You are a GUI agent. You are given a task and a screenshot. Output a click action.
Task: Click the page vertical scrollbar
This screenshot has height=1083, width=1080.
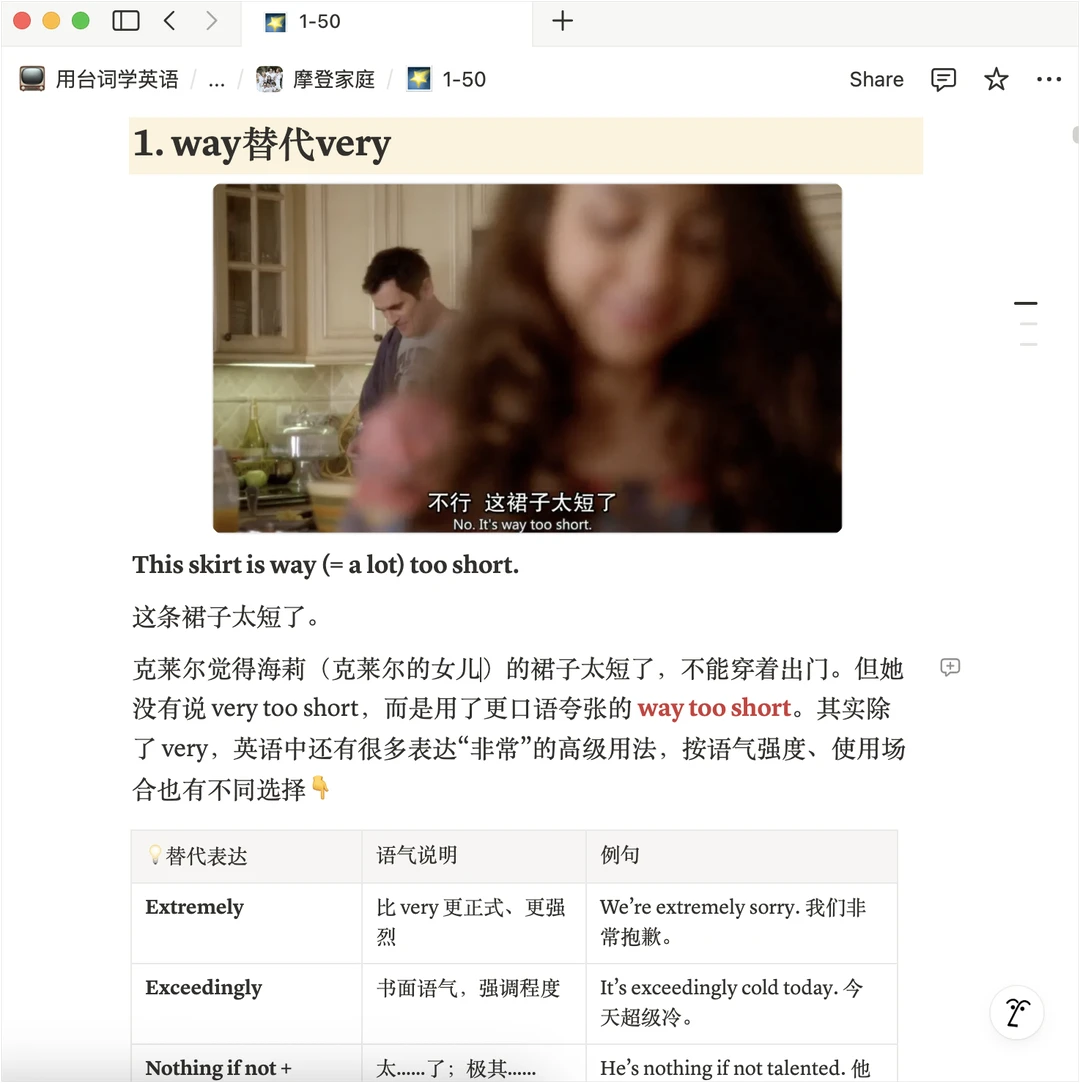(1075, 135)
